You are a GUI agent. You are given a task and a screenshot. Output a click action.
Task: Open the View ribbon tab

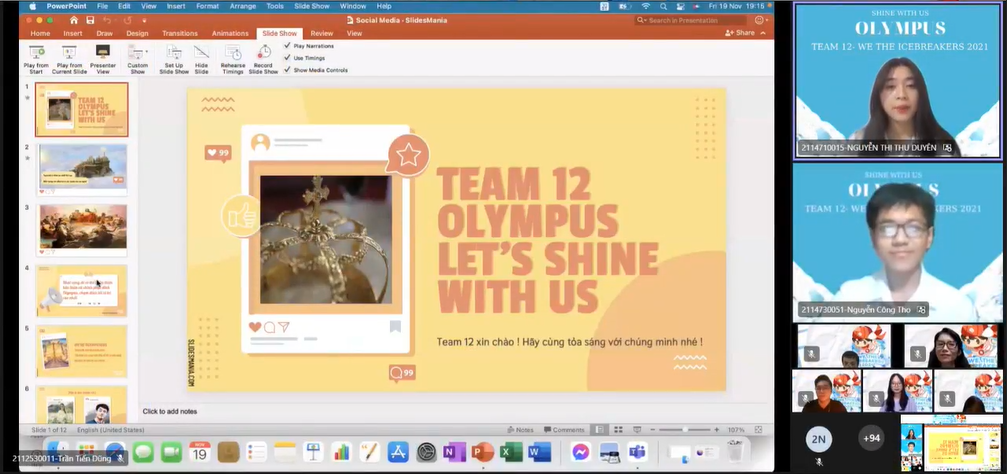354,33
